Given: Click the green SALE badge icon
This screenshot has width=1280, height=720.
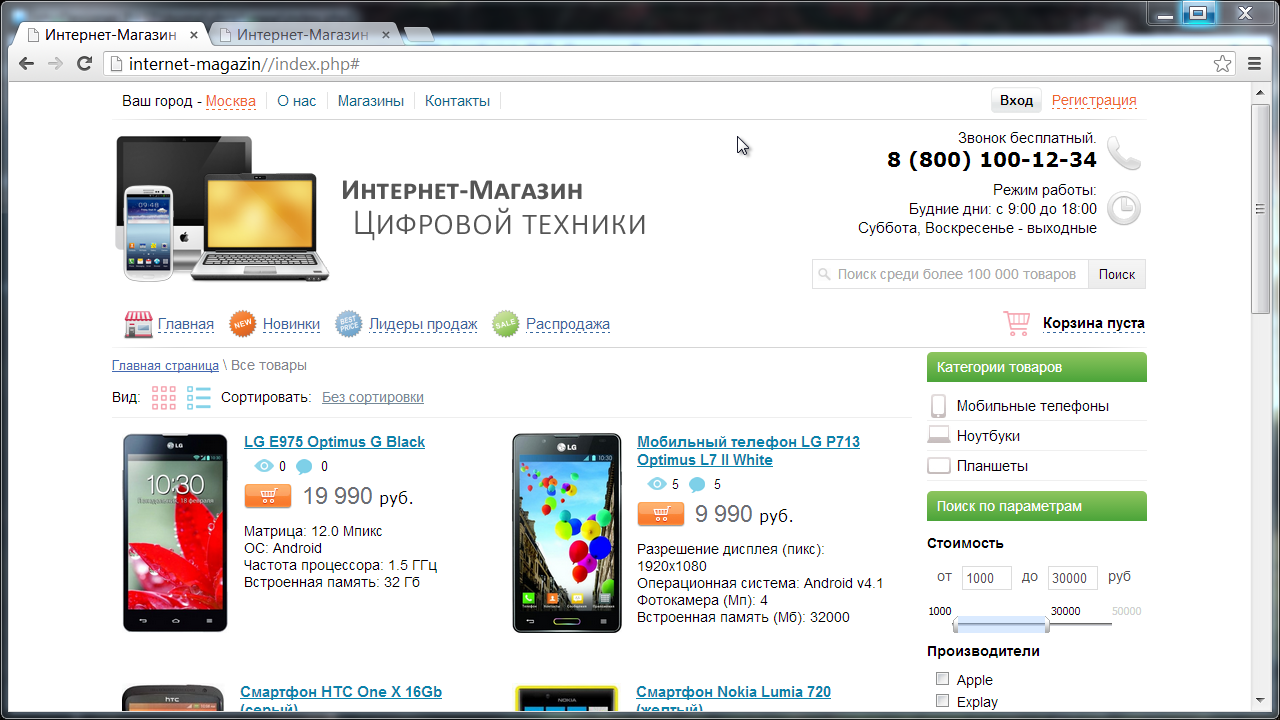Looking at the screenshot, I should tap(506, 324).
